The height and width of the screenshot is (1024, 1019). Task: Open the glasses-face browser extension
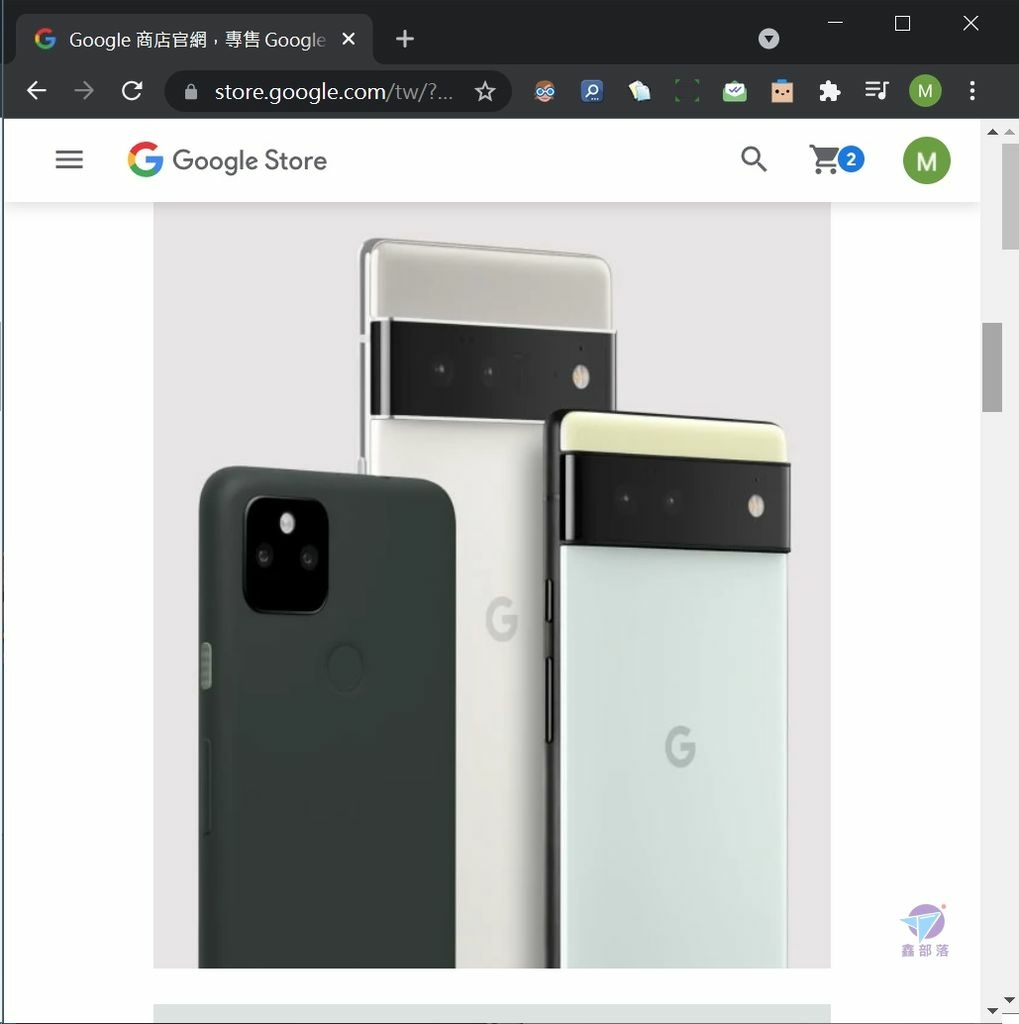pos(545,91)
